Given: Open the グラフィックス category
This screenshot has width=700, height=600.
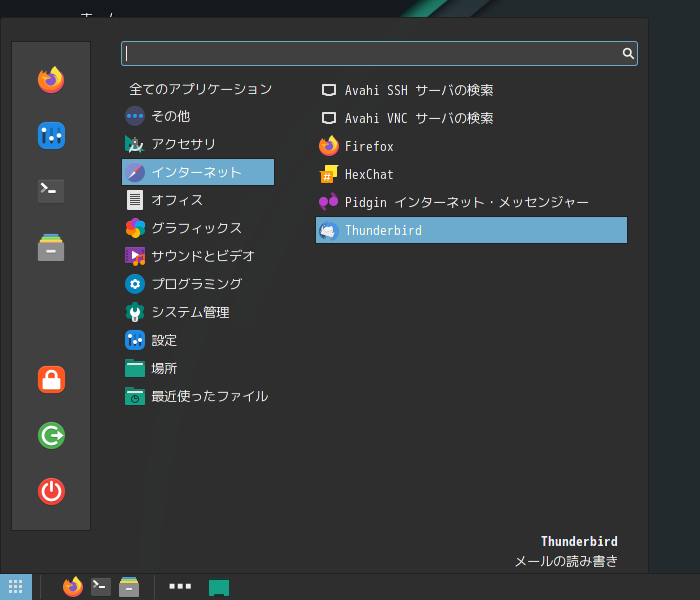Looking at the screenshot, I should [x=198, y=228].
